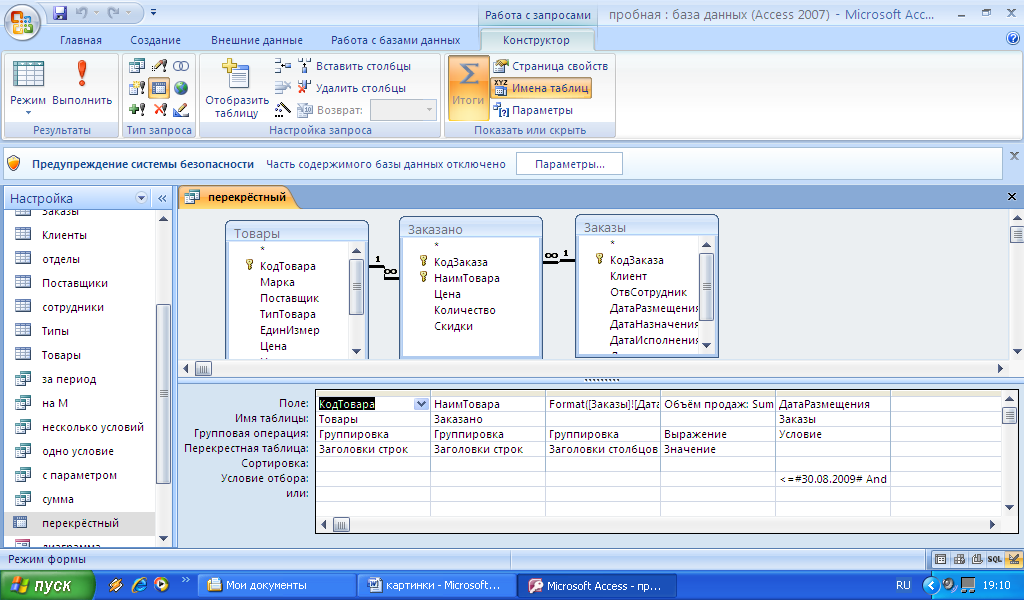
Task: Open the Главная ribbon tab
Action: point(81,40)
